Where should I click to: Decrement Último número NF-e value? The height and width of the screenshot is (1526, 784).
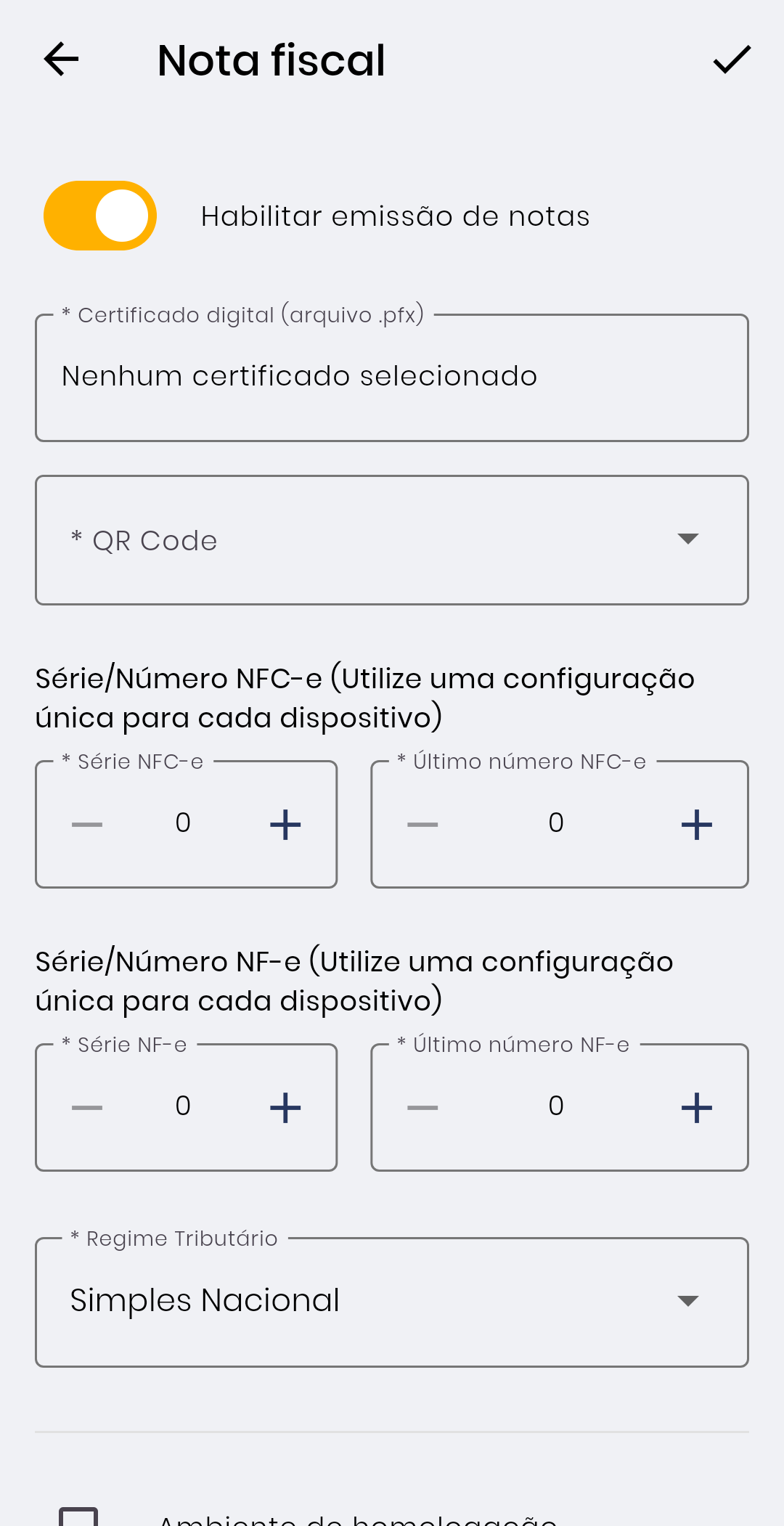(422, 1108)
